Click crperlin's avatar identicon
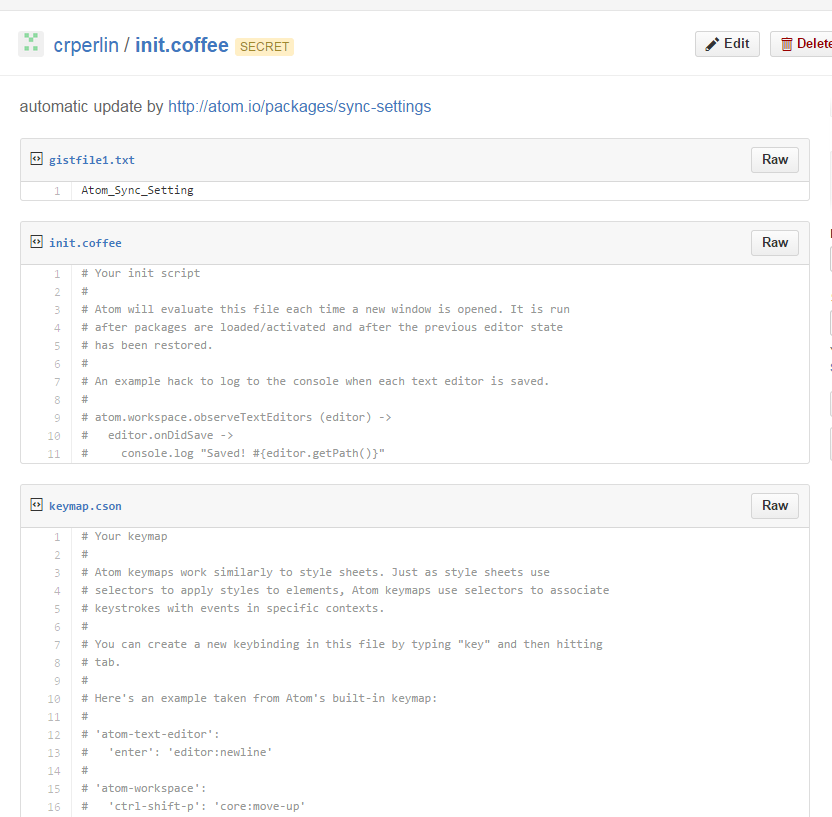Screen dimensions: 832x817 point(31,44)
